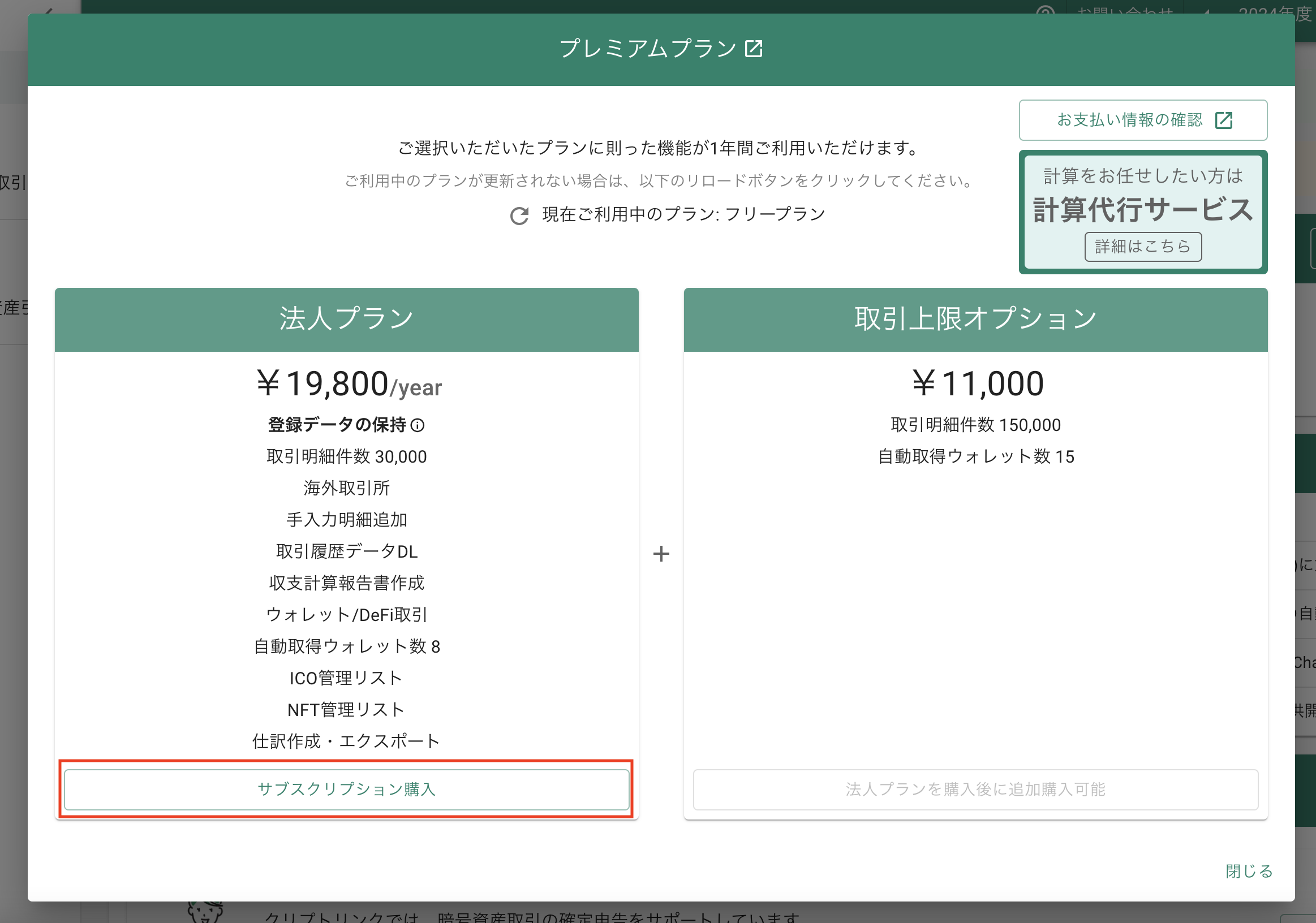Click the ￥19,800/year price
Viewport: 1316px width, 923px height.
(349, 383)
